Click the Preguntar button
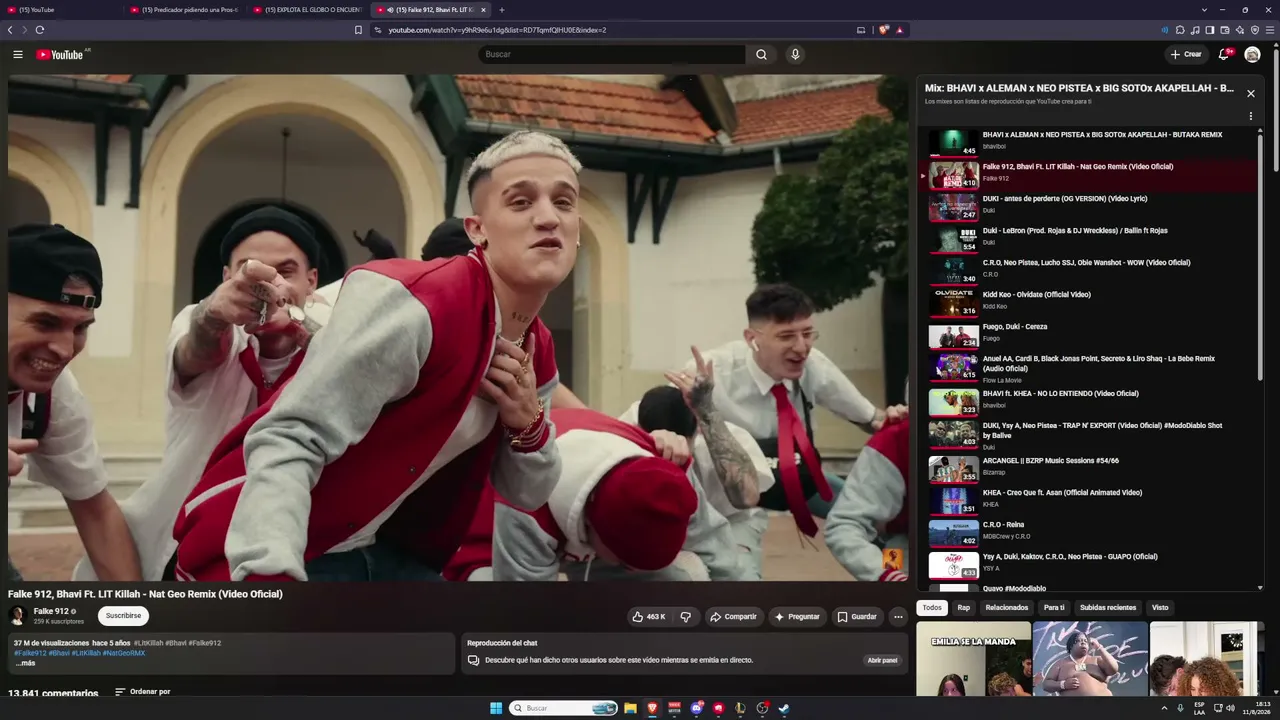 [797, 617]
